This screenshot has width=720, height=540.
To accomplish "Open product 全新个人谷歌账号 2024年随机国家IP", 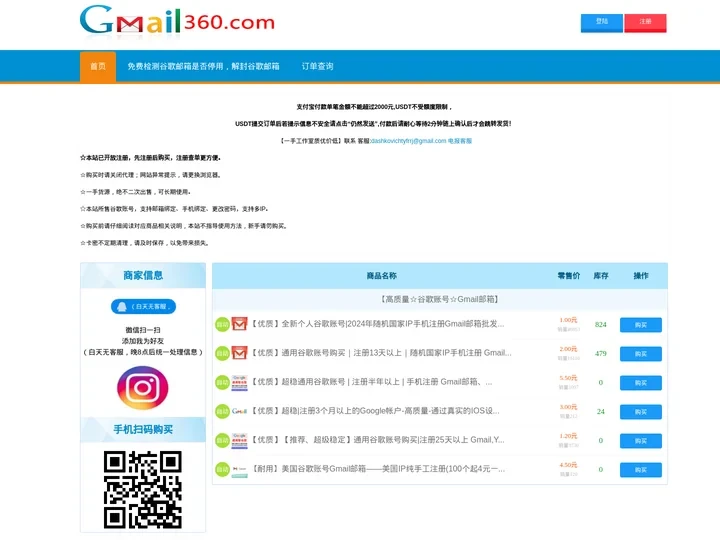I will point(378,324).
